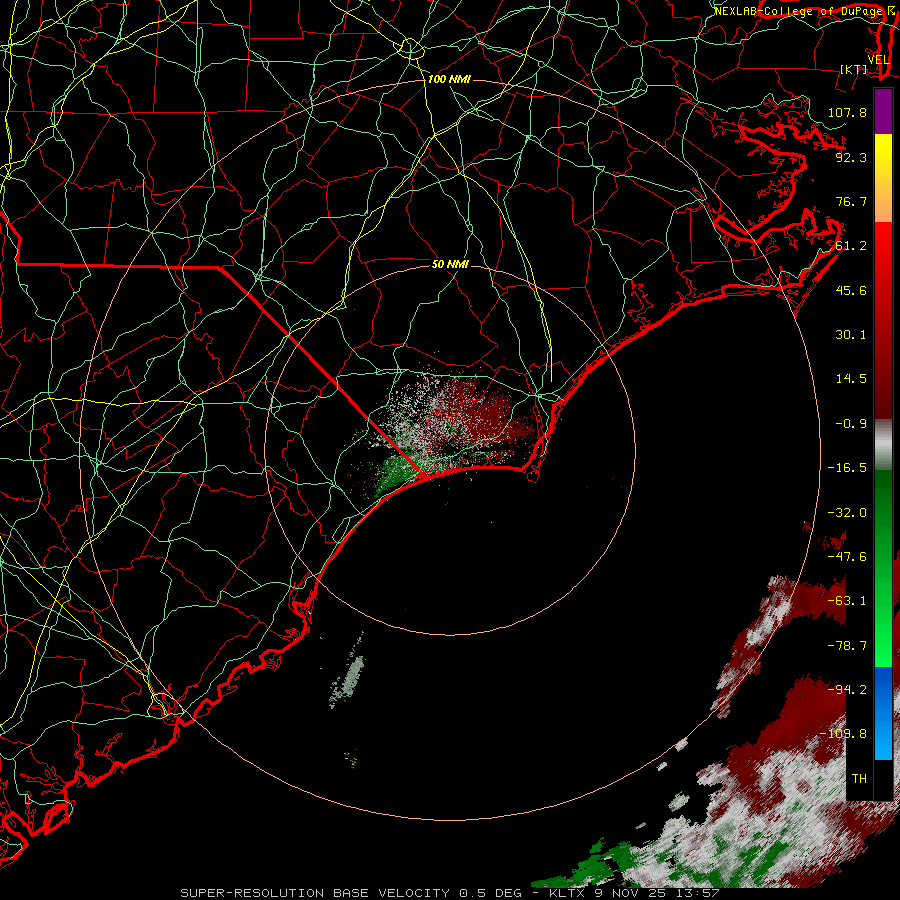Click the isolated gray echo streak offshore
This screenshot has height=900, width=900.
(348, 680)
